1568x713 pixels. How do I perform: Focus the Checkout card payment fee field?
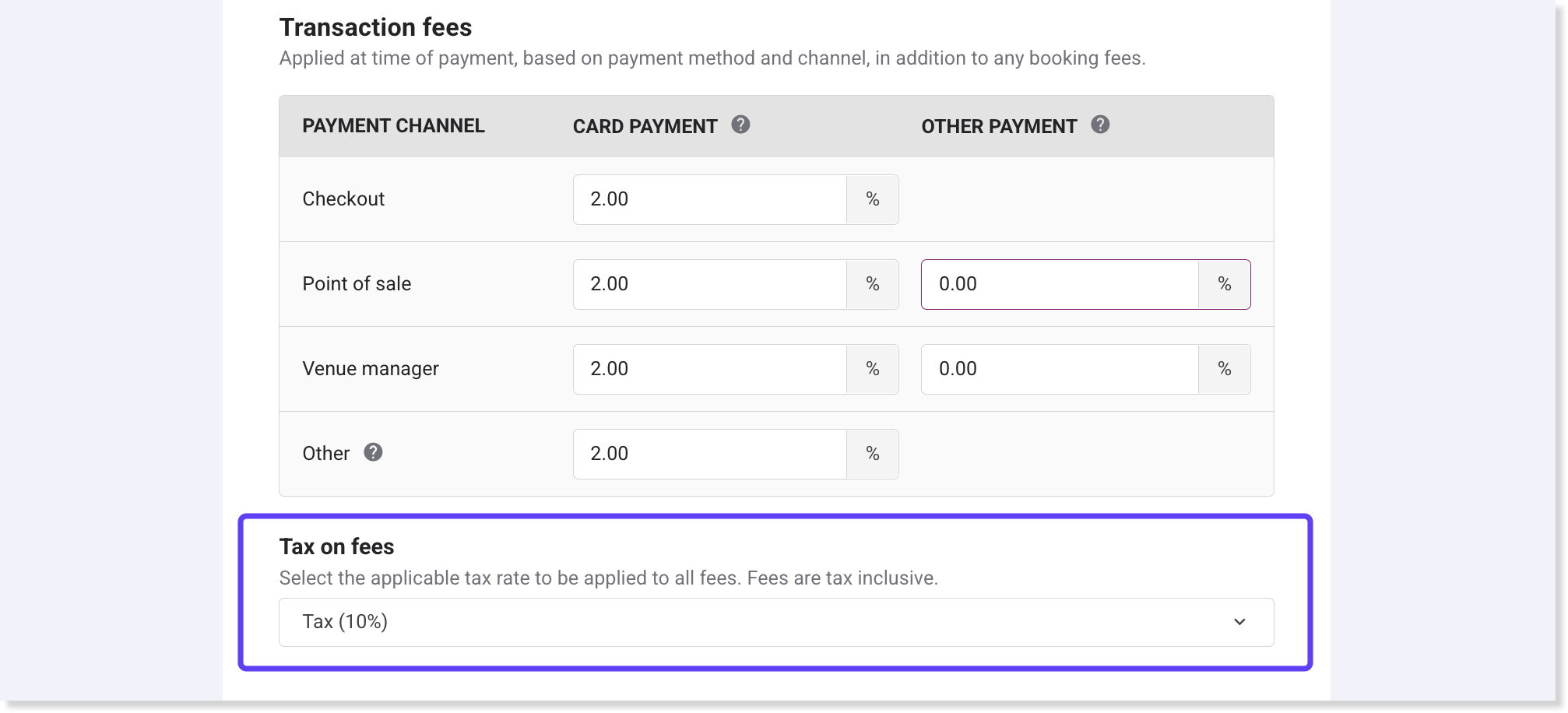[x=709, y=199]
